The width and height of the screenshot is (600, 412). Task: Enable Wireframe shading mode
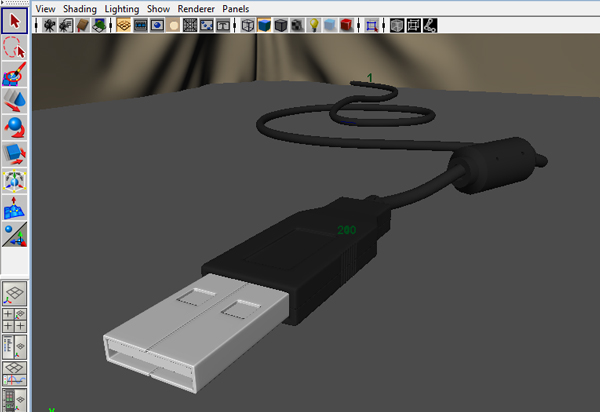(x=248, y=26)
